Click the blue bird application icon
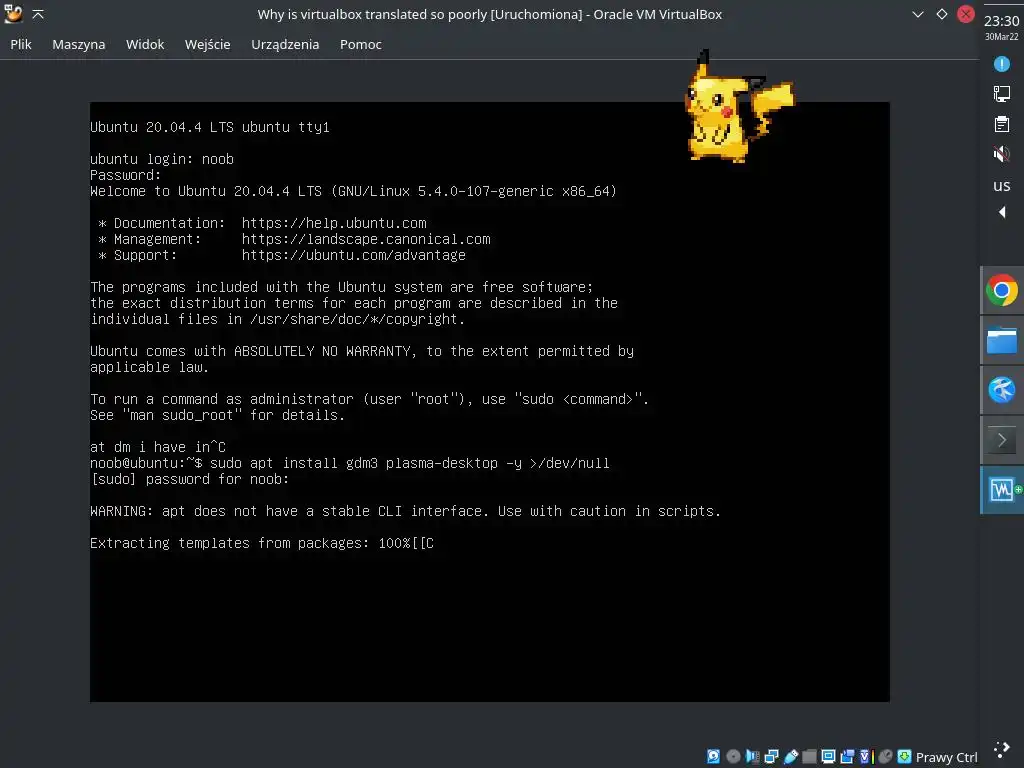The height and width of the screenshot is (768, 1024). tap(1001, 390)
